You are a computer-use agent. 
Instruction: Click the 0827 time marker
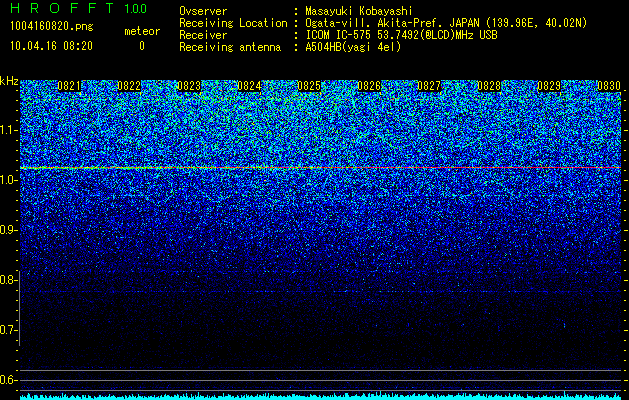tap(429, 86)
